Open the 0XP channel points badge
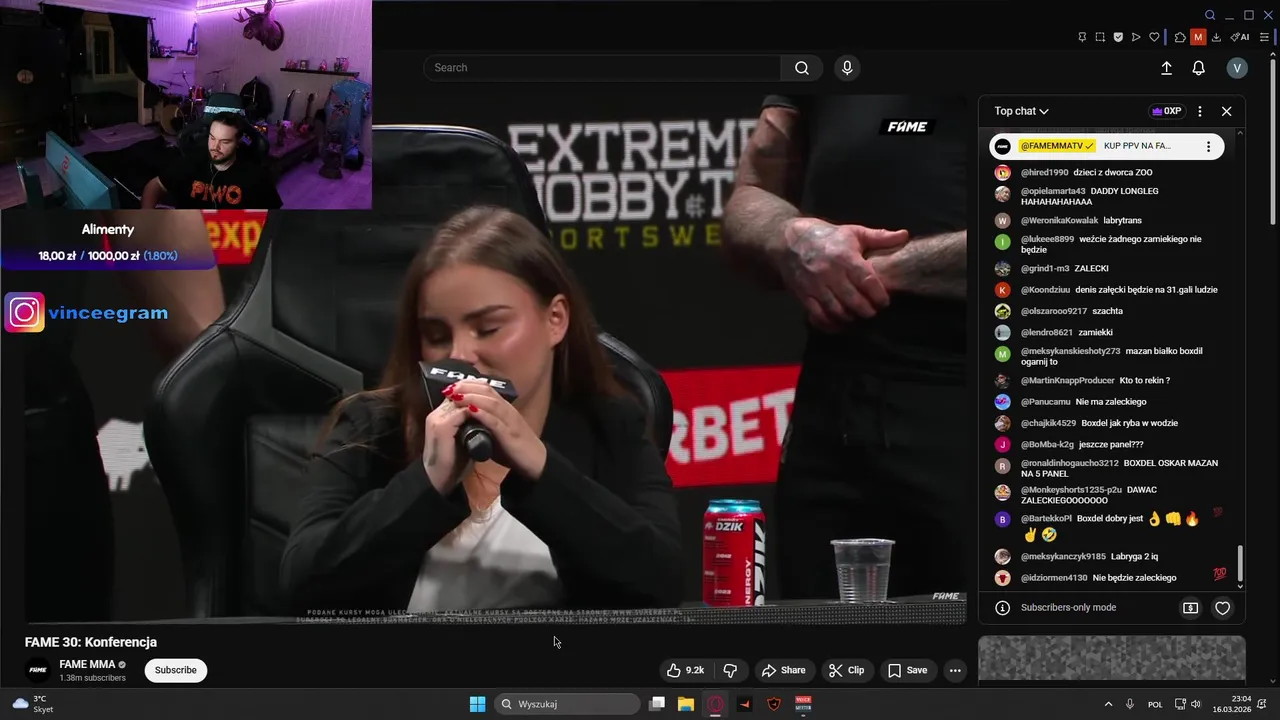This screenshot has height=720, width=1280. [1167, 111]
